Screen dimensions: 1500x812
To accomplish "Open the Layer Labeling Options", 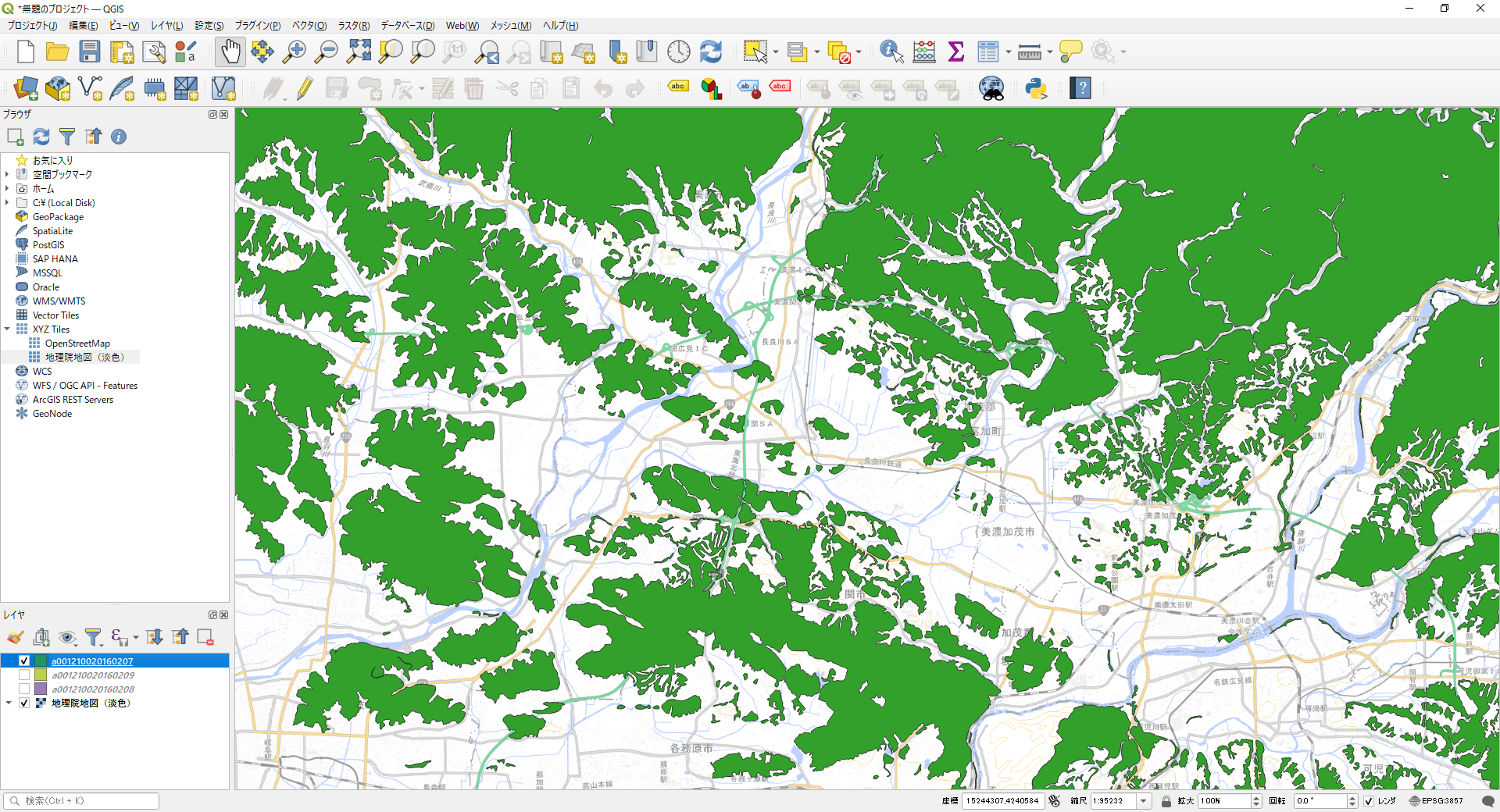I will [x=677, y=87].
